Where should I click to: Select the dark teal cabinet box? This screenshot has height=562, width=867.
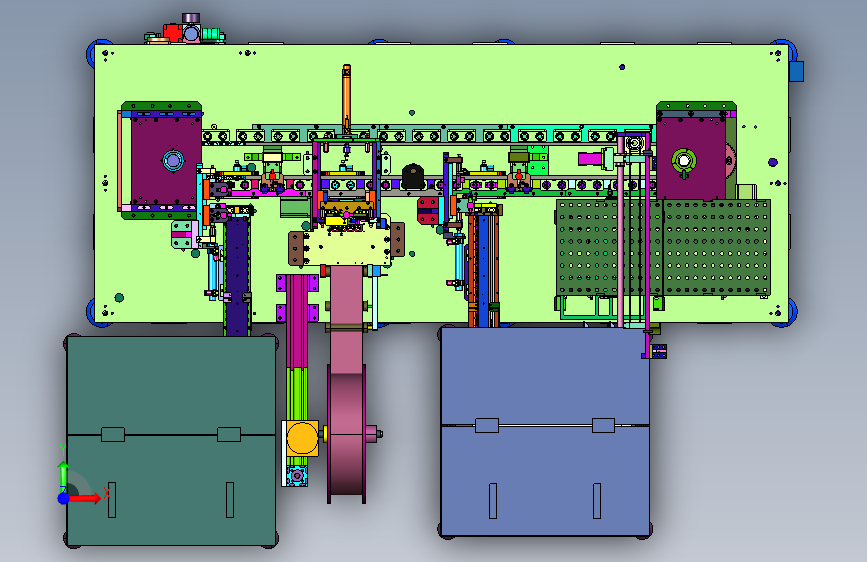coord(171,441)
